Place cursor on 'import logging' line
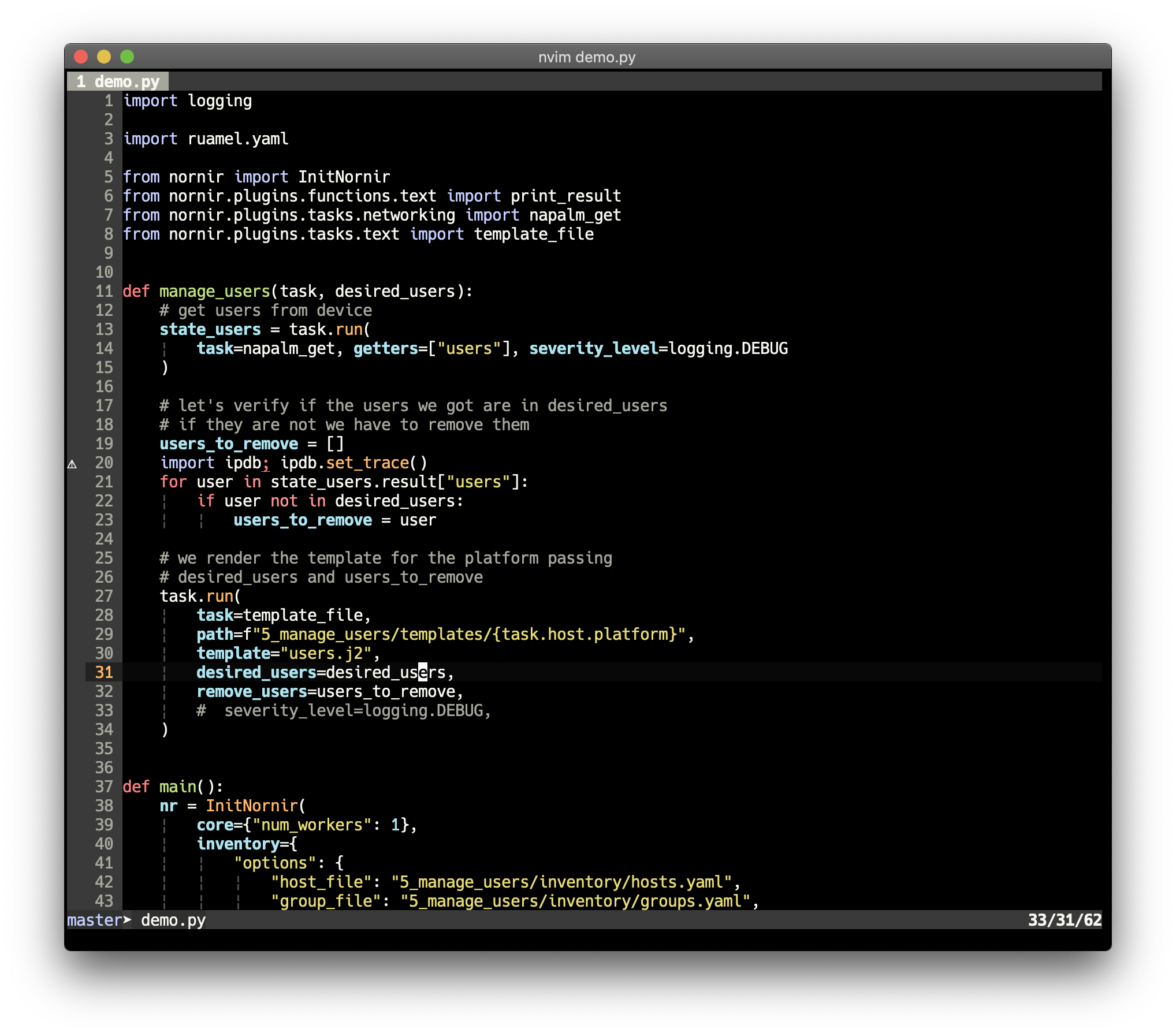The image size is (1176, 1036). click(188, 101)
